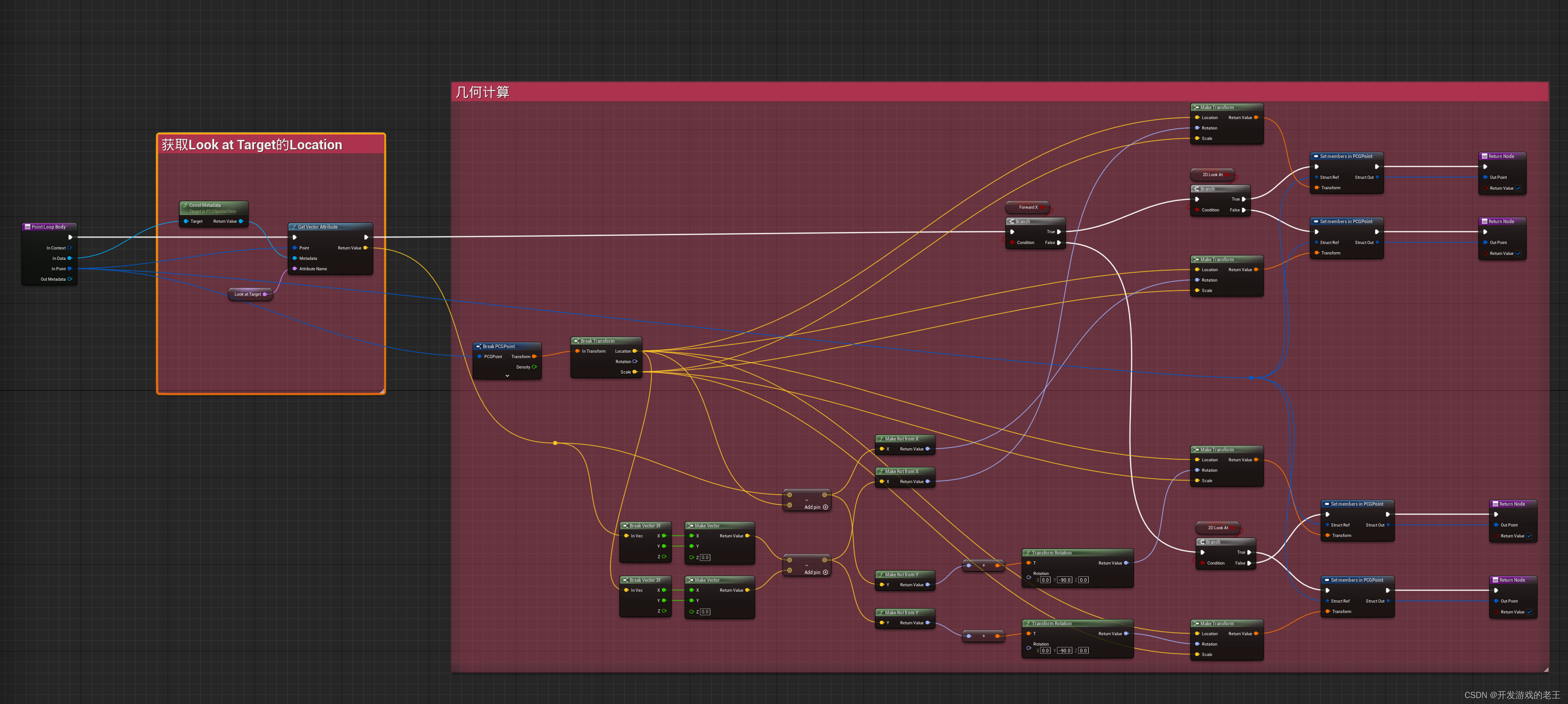Viewport: 1568px width, 704px height.
Task: Click Z value field on upper Make Vector
Action: tap(705, 557)
